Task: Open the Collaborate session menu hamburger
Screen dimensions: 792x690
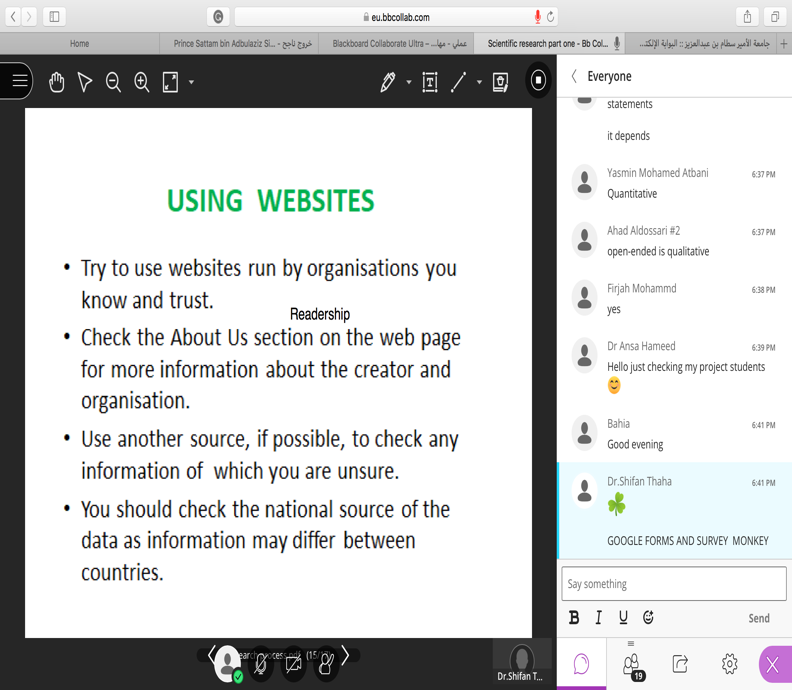Action: click(x=19, y=81)
